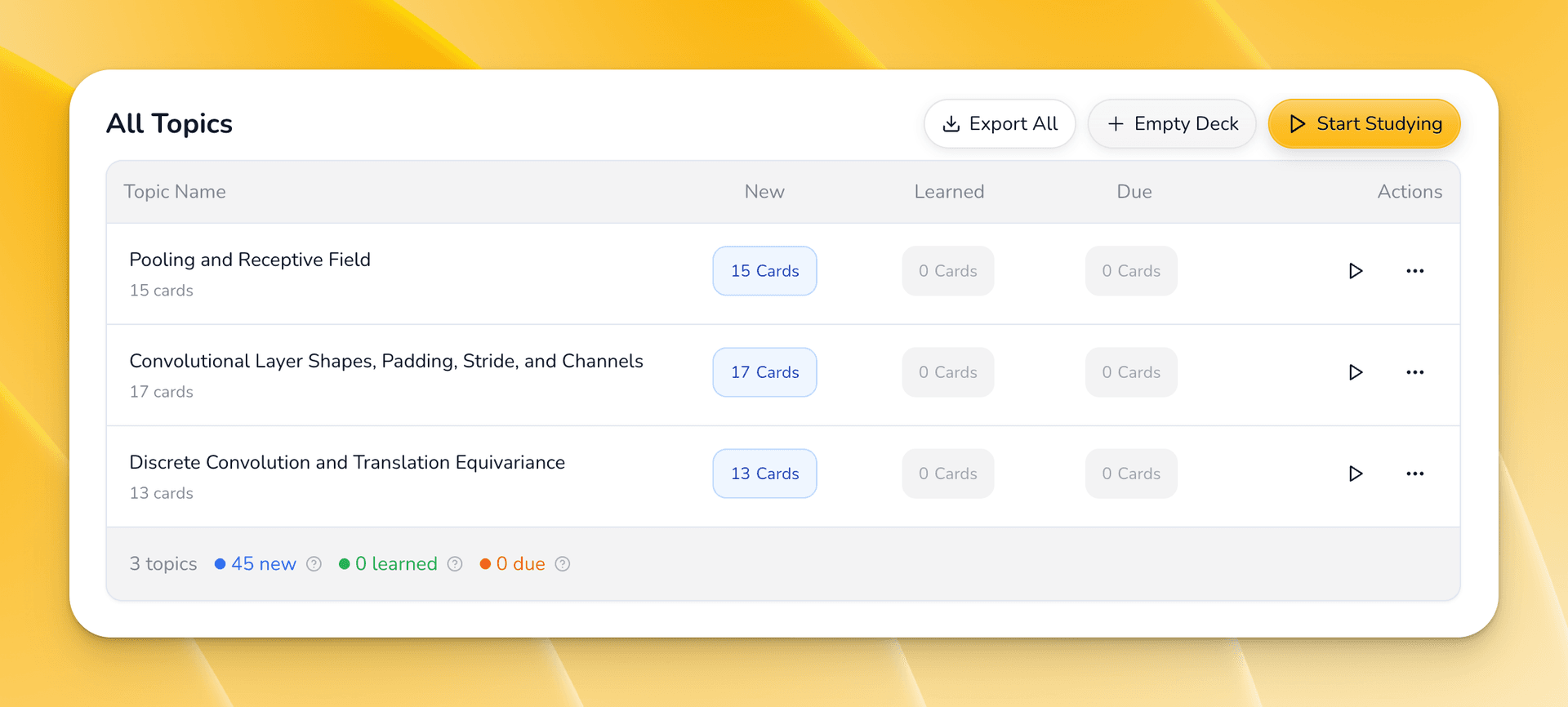
Task: Select the 15 Cards new badge
Action: point(764,271)
